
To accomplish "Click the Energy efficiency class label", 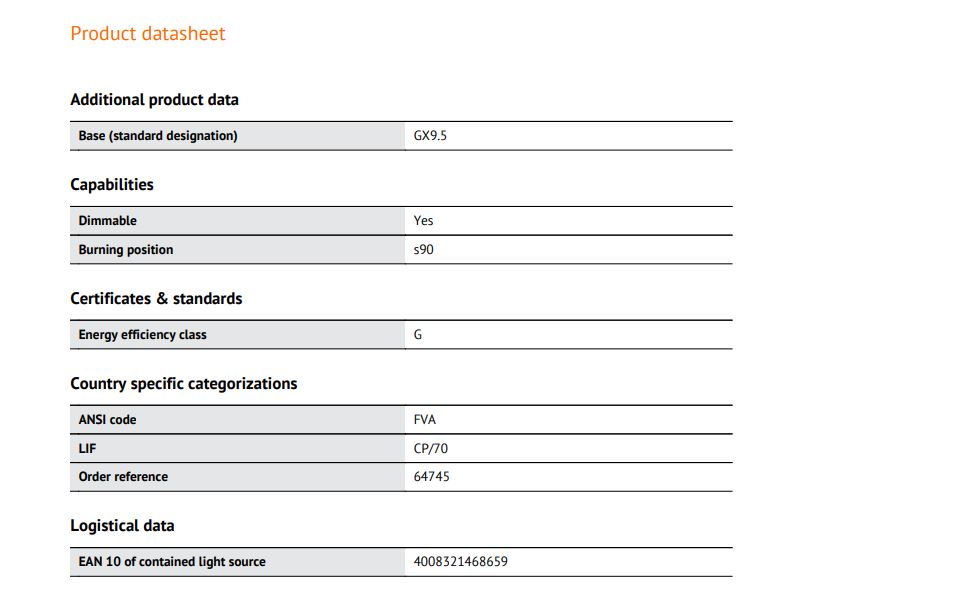I will coord(142,335).
